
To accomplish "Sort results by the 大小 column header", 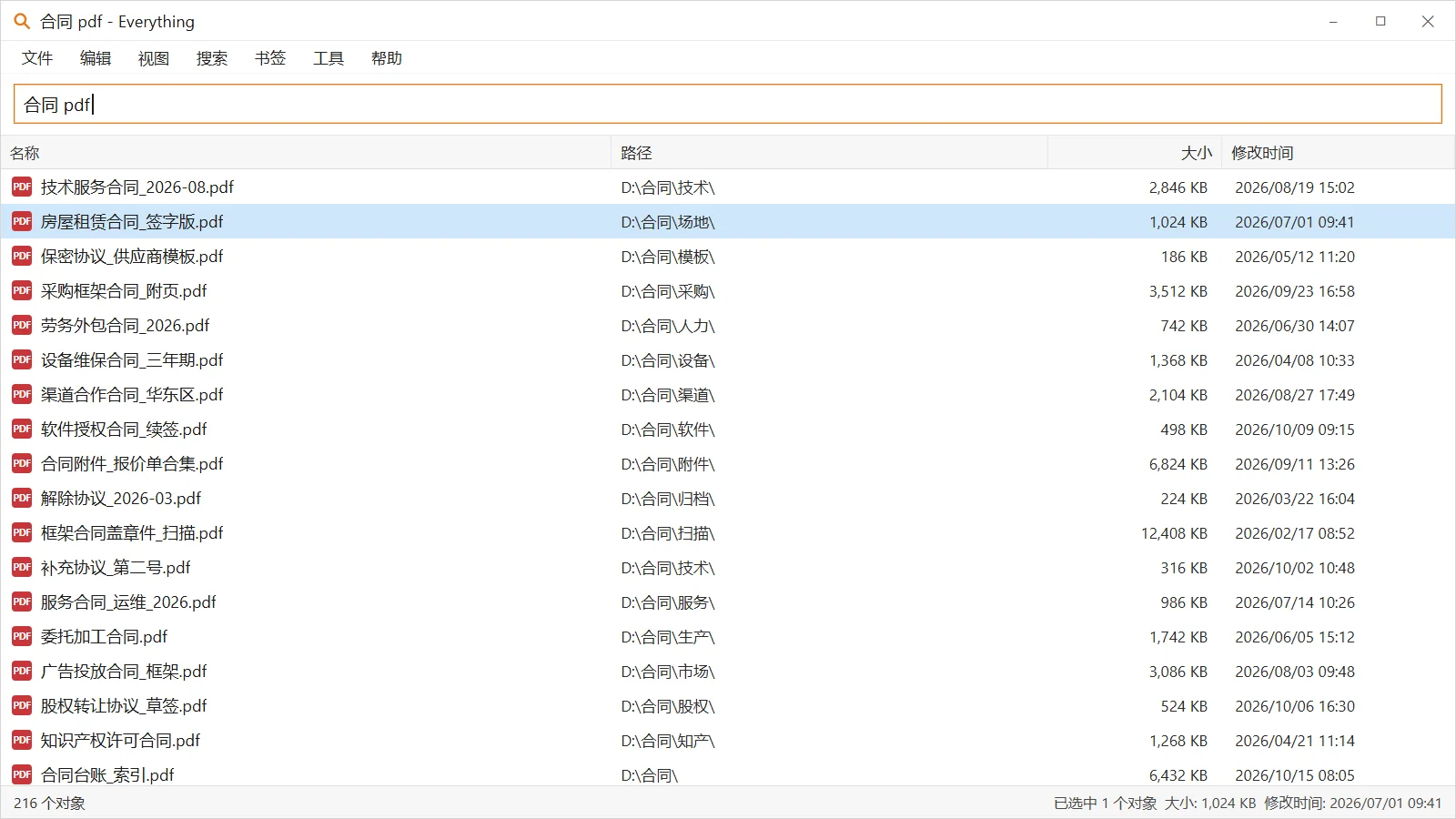I will (1135, 153).
